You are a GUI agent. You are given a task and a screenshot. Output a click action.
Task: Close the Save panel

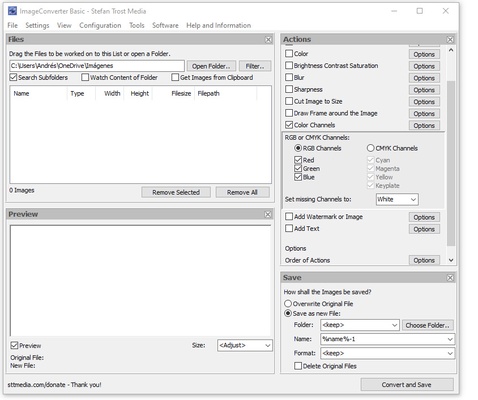[x=450, y=278]
